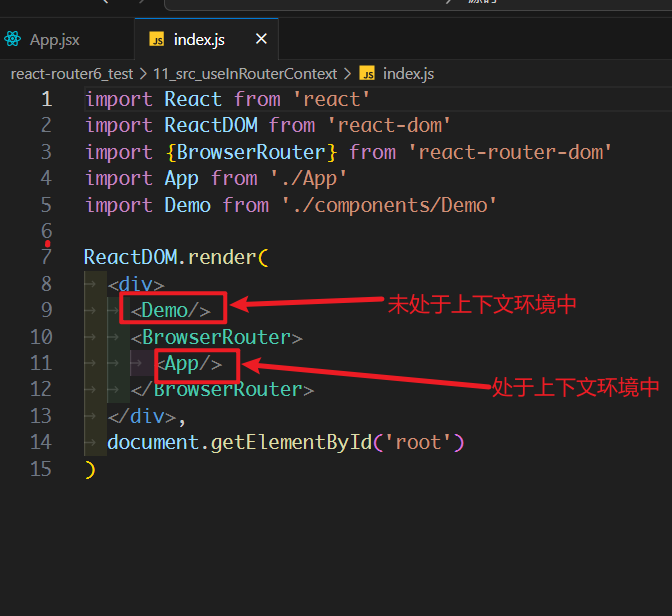Click the 'react-router-dom' import string
The image size is (672, 616).
pos(510,152)
